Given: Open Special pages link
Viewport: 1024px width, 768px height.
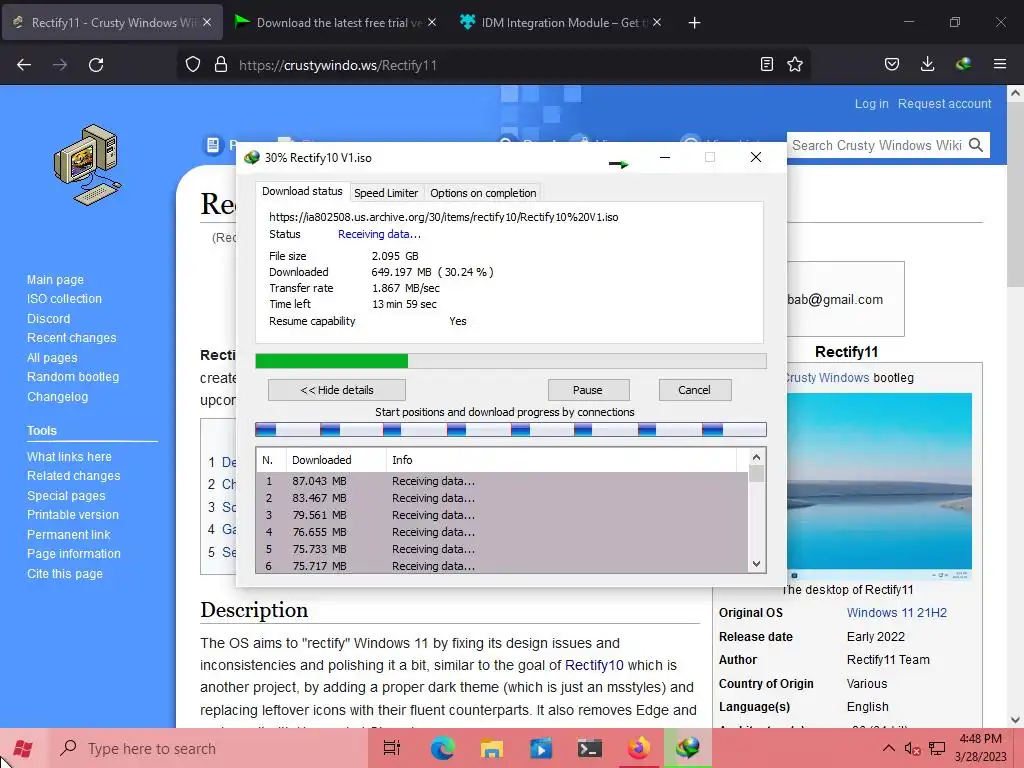Looking at the screenshot, I should point(66,496).
